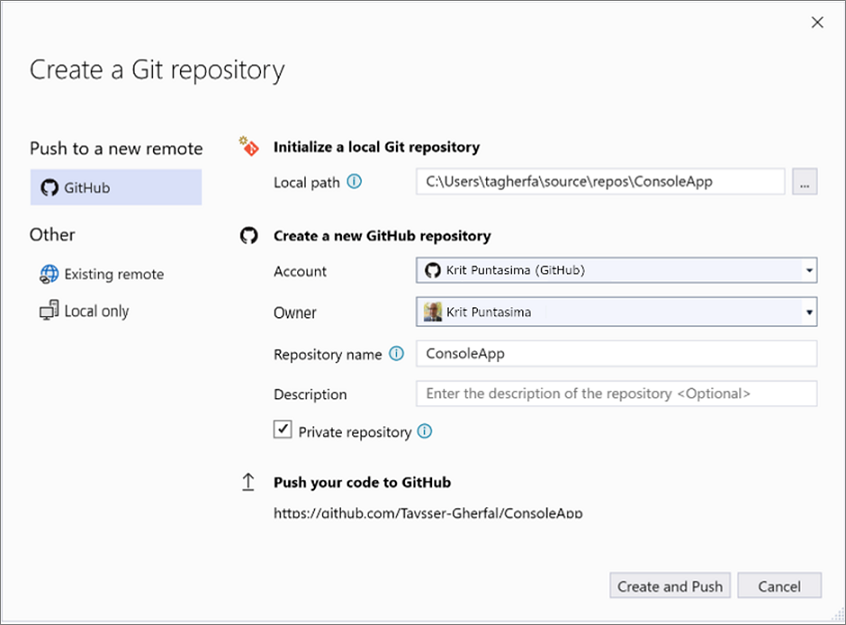
Task: Click GitHub icon inside Account dropdown
Action: tap(433, 270)
